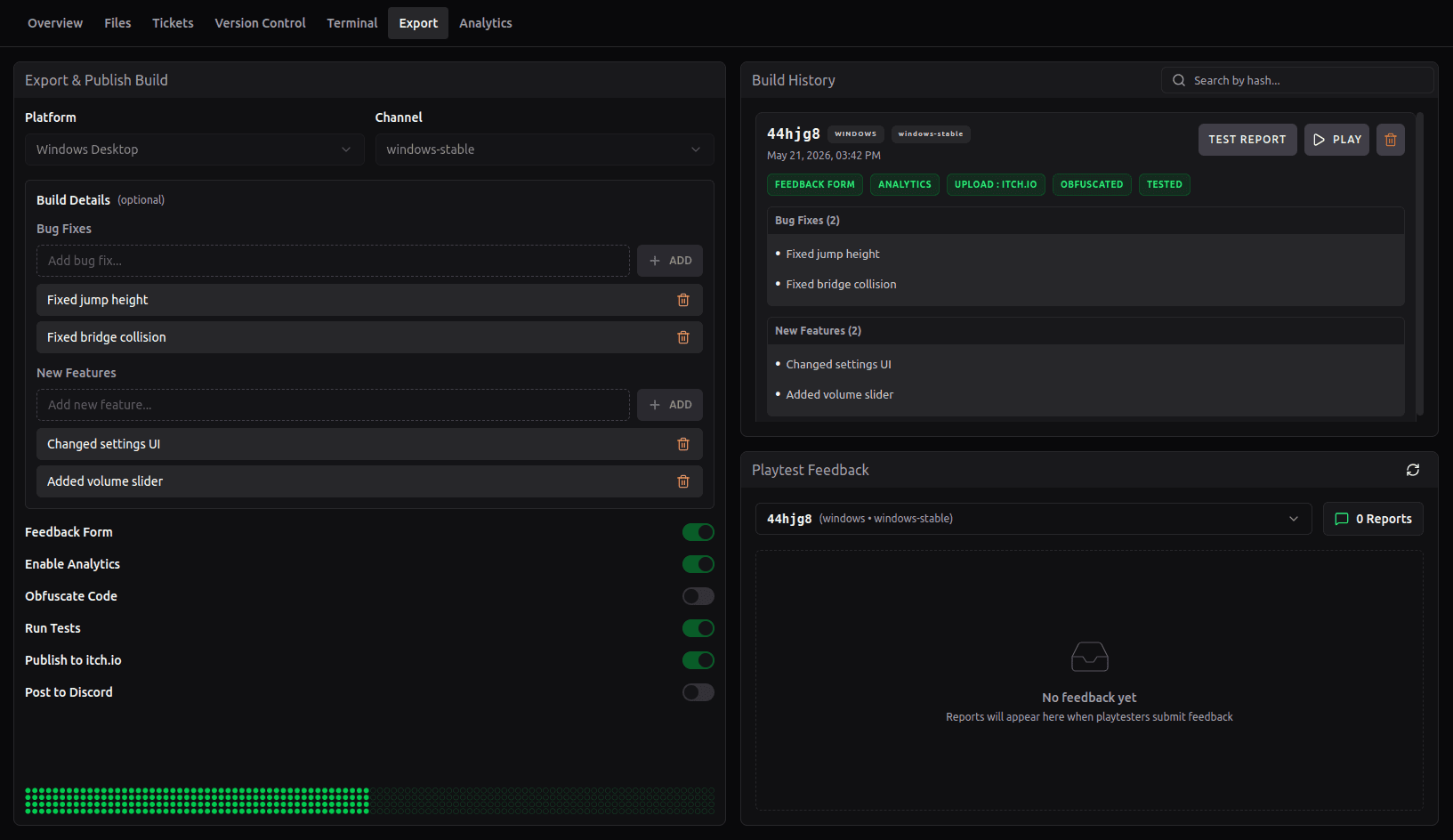Remove the 'Added volume slider' feature entry
Viewport: 1453px width, 840px height.
click(x=683, y=481)
